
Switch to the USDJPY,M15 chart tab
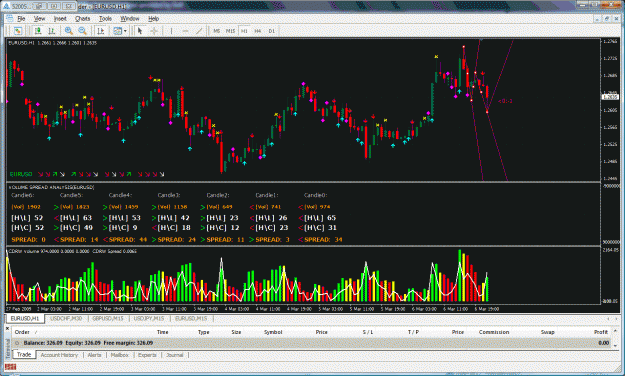click(149, 319)
